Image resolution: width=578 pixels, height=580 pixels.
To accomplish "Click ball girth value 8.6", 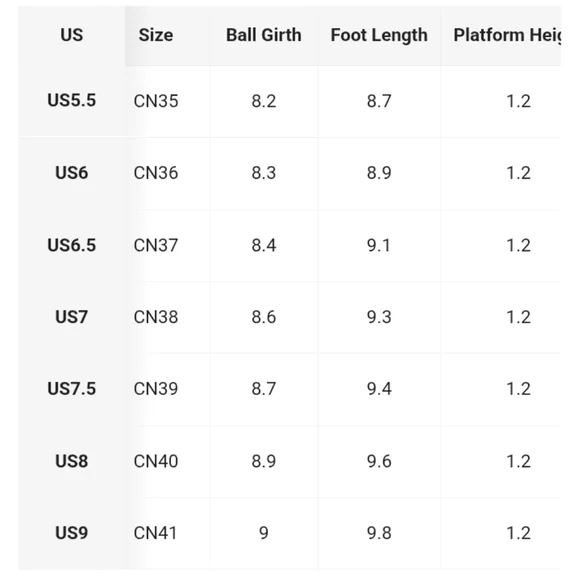I will click(264, 317).
